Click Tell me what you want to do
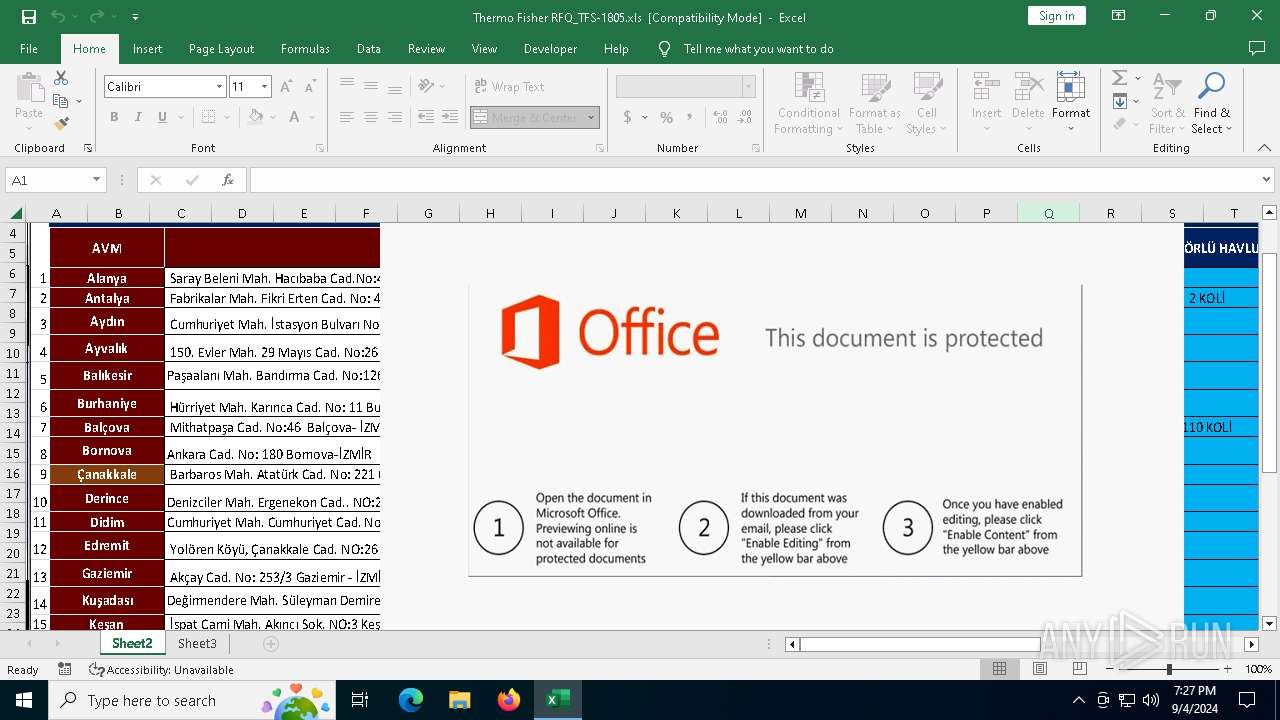Viewport: 1280px width, 720px height. pyautogui.click(x=758, y=49)
